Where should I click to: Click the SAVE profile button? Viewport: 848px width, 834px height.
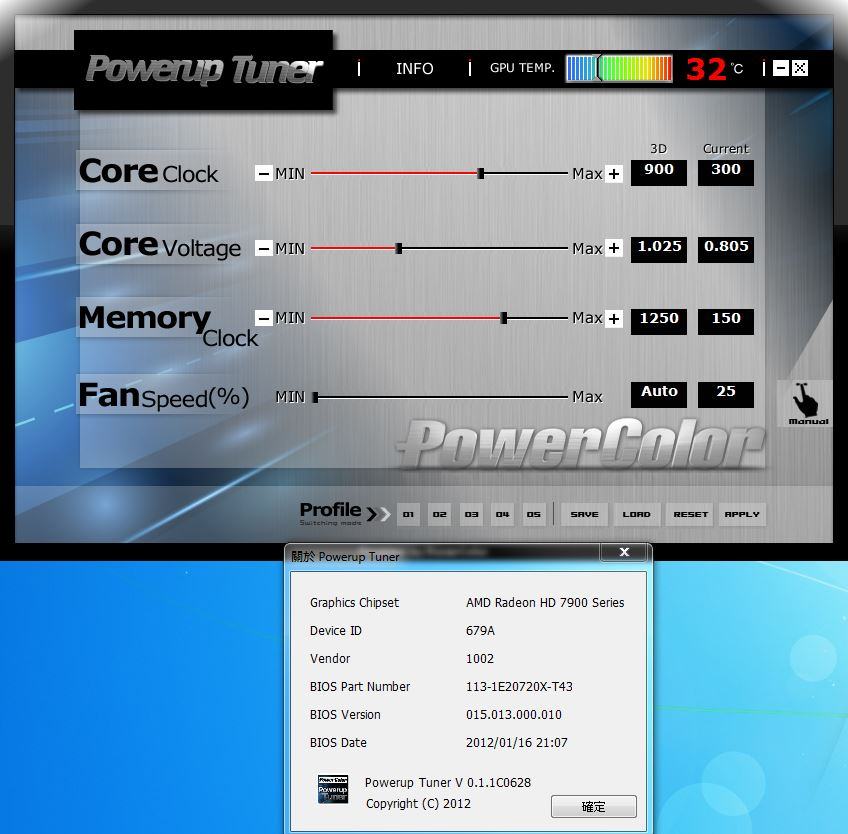click(585, 514)
